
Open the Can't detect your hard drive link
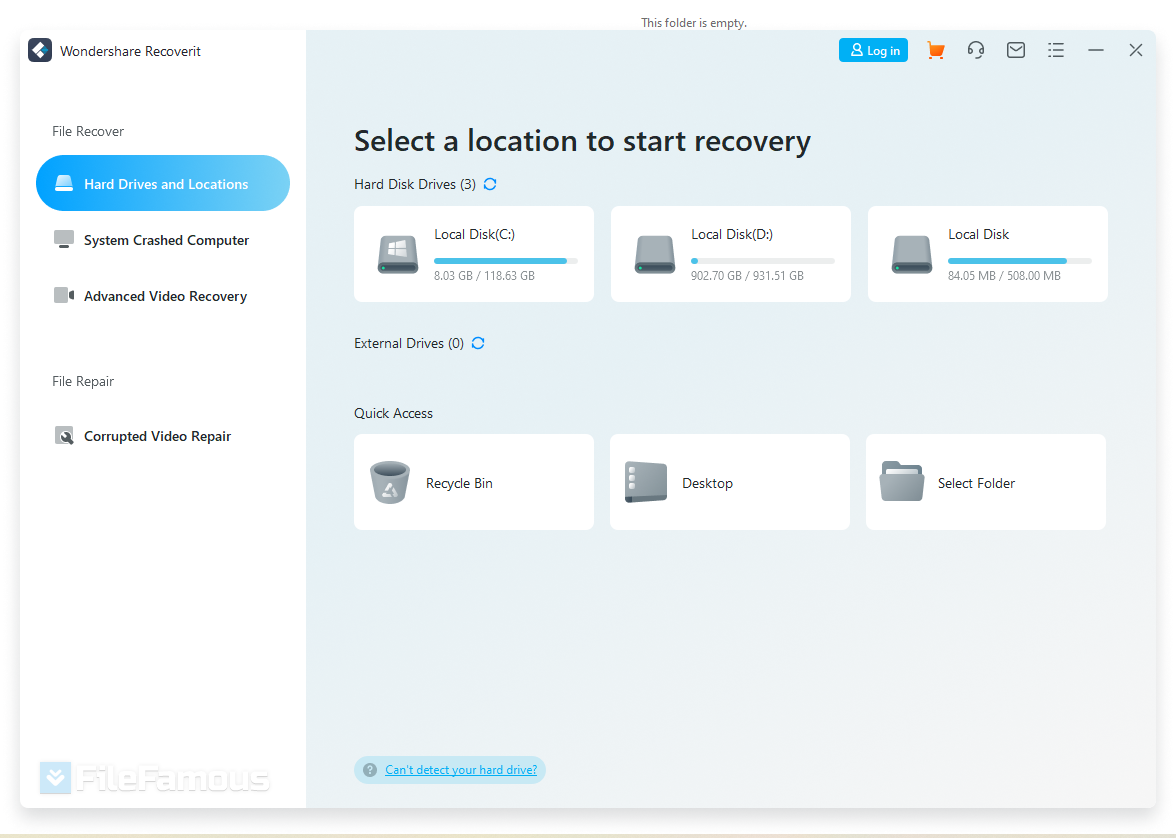coord(460,770)
